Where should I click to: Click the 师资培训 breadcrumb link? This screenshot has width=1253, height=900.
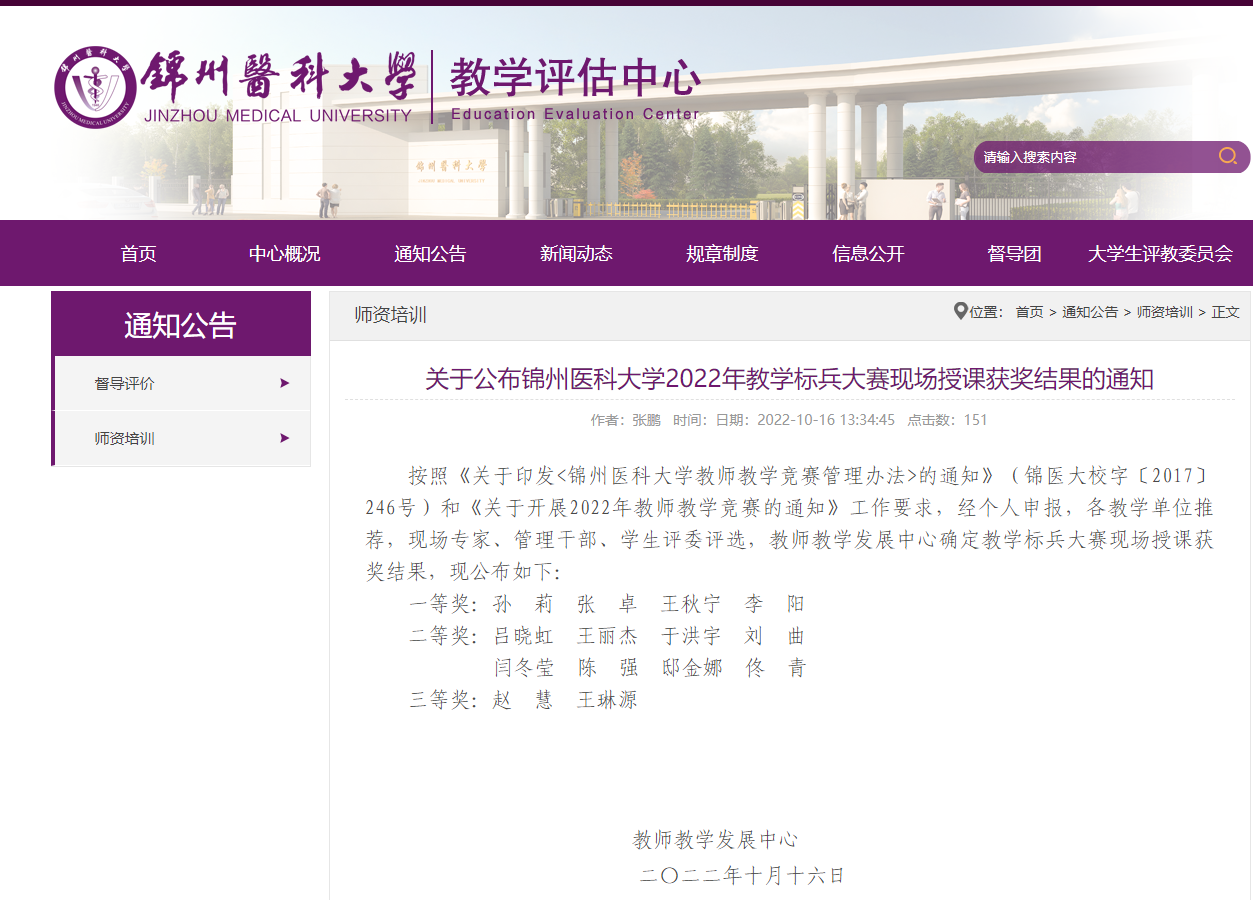1165,312
